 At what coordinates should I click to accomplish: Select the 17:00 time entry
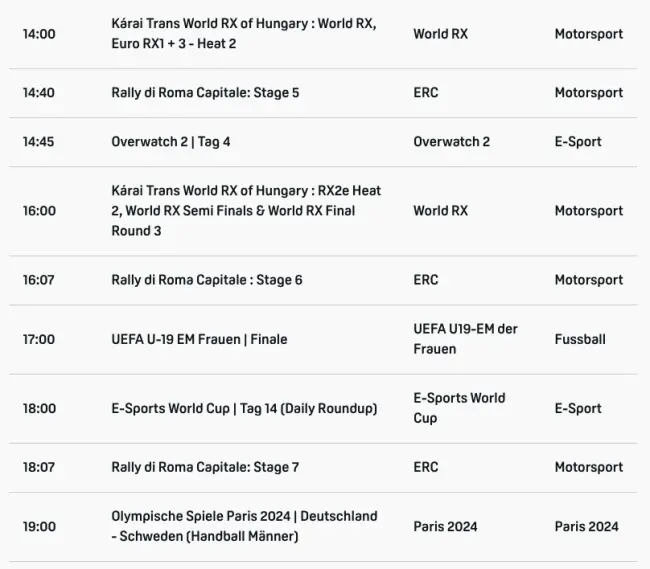[39, 339]
